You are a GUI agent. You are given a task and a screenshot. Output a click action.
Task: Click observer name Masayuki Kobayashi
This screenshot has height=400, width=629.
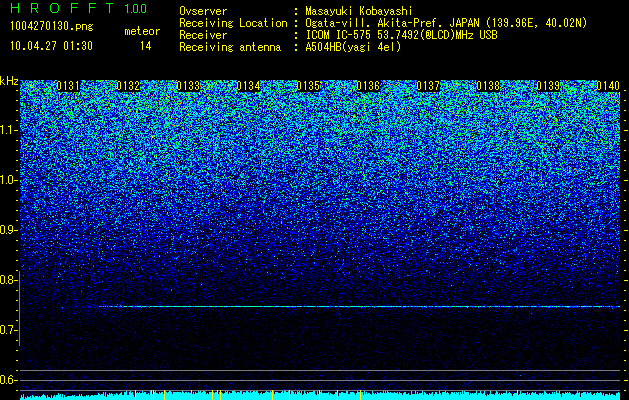pos(358,11)
